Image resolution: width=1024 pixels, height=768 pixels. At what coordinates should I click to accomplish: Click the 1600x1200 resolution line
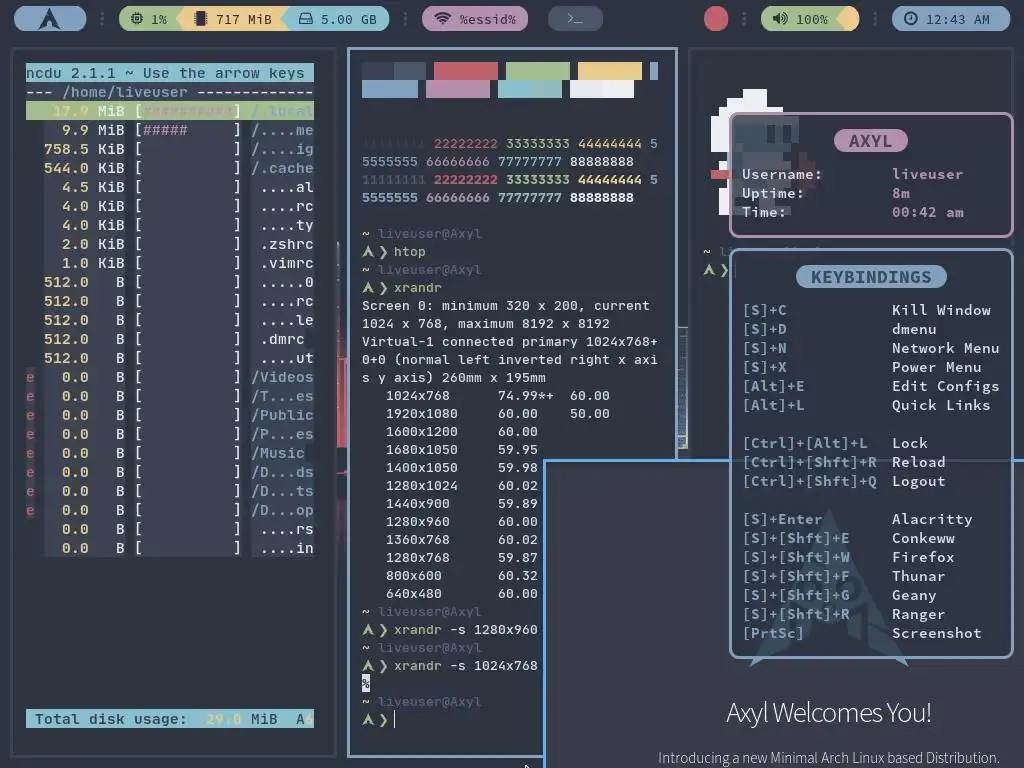[462, 432]
